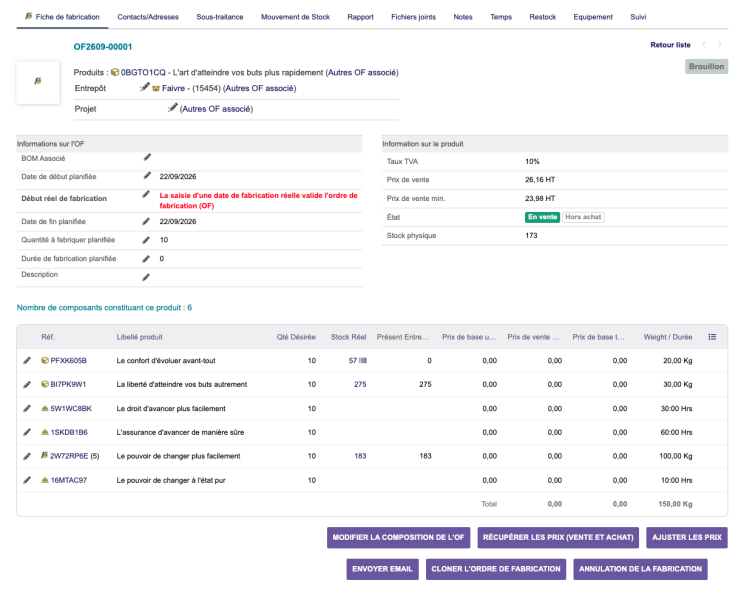Screen dimensions: 738x600
Task: Edit the Projet field pencil icon
Action: (x=173, y=108)
